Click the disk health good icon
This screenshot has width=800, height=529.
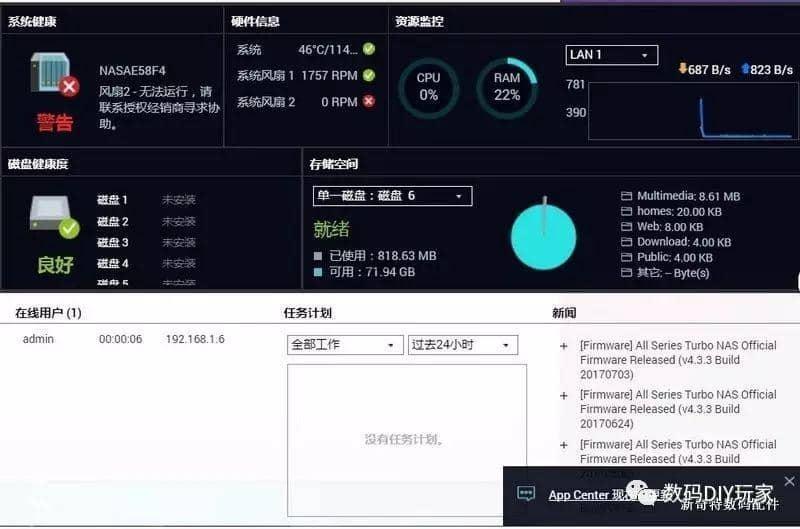pos(54,216)
